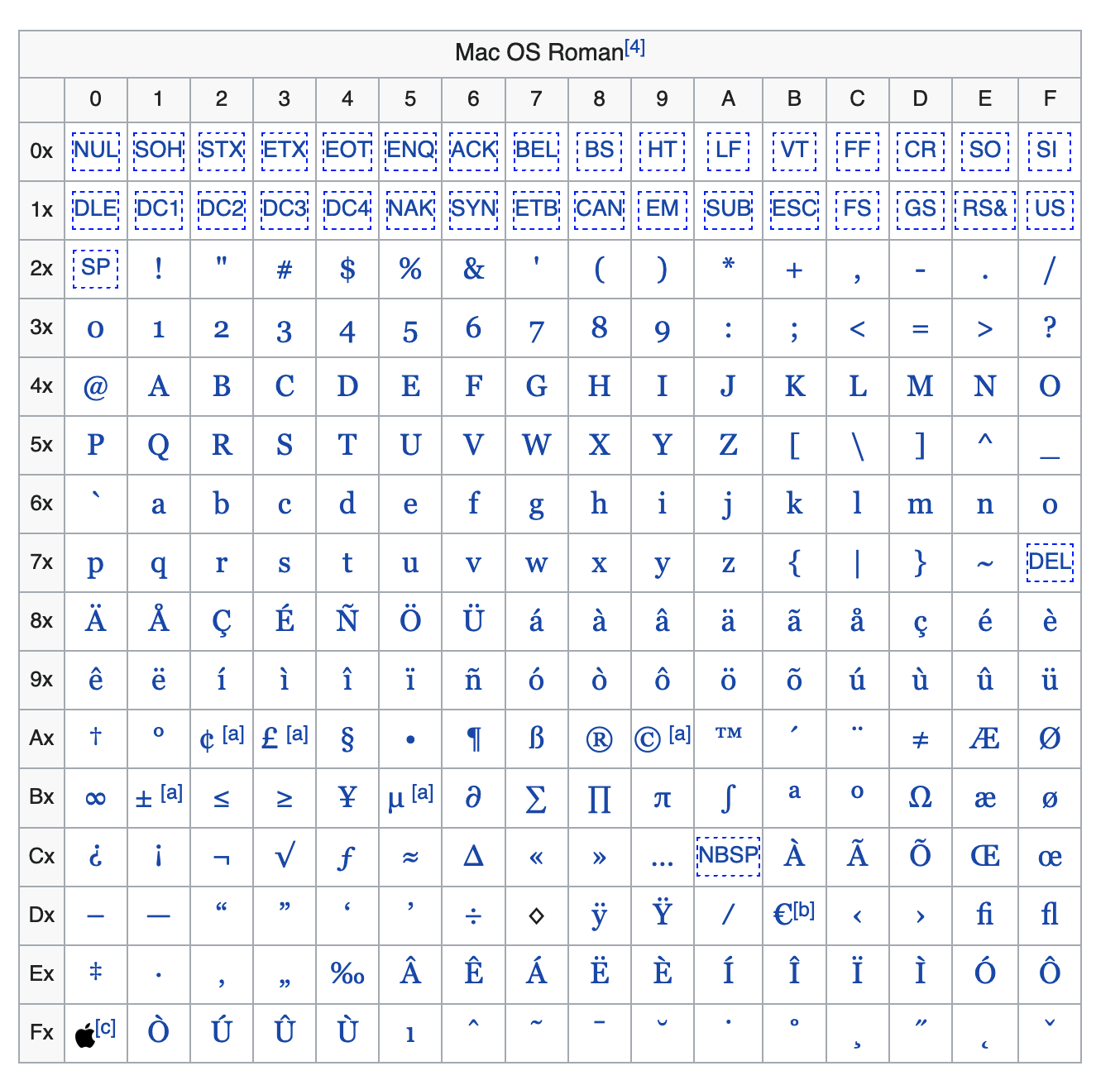The width and height of the screenshot is (1120, 1085).
Task: Click the question mark ? in row 3x
Action: [1050, 327]
